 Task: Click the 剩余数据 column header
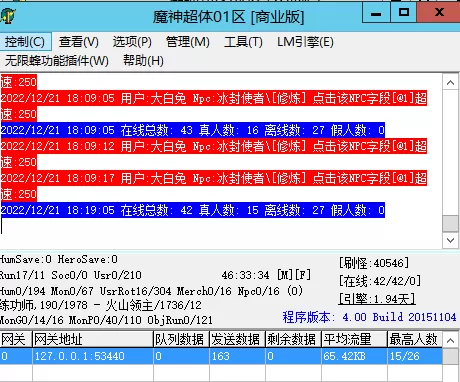293,340
